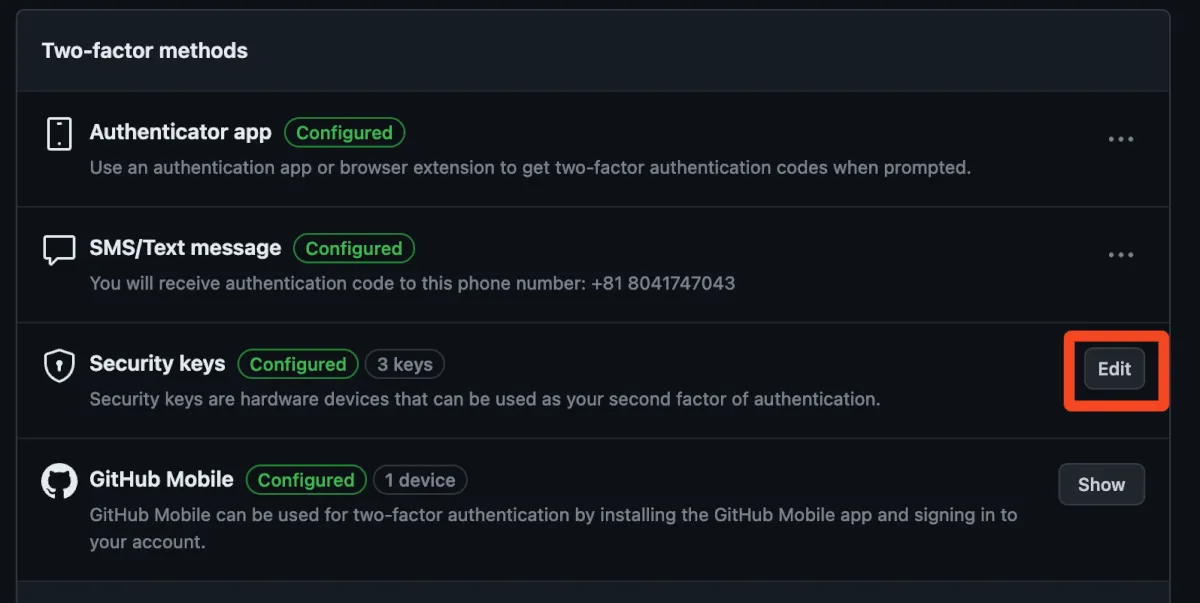Open SMS/Text message three-dot options menu
Screen dimensions: 1200x603
[1121, 256]
